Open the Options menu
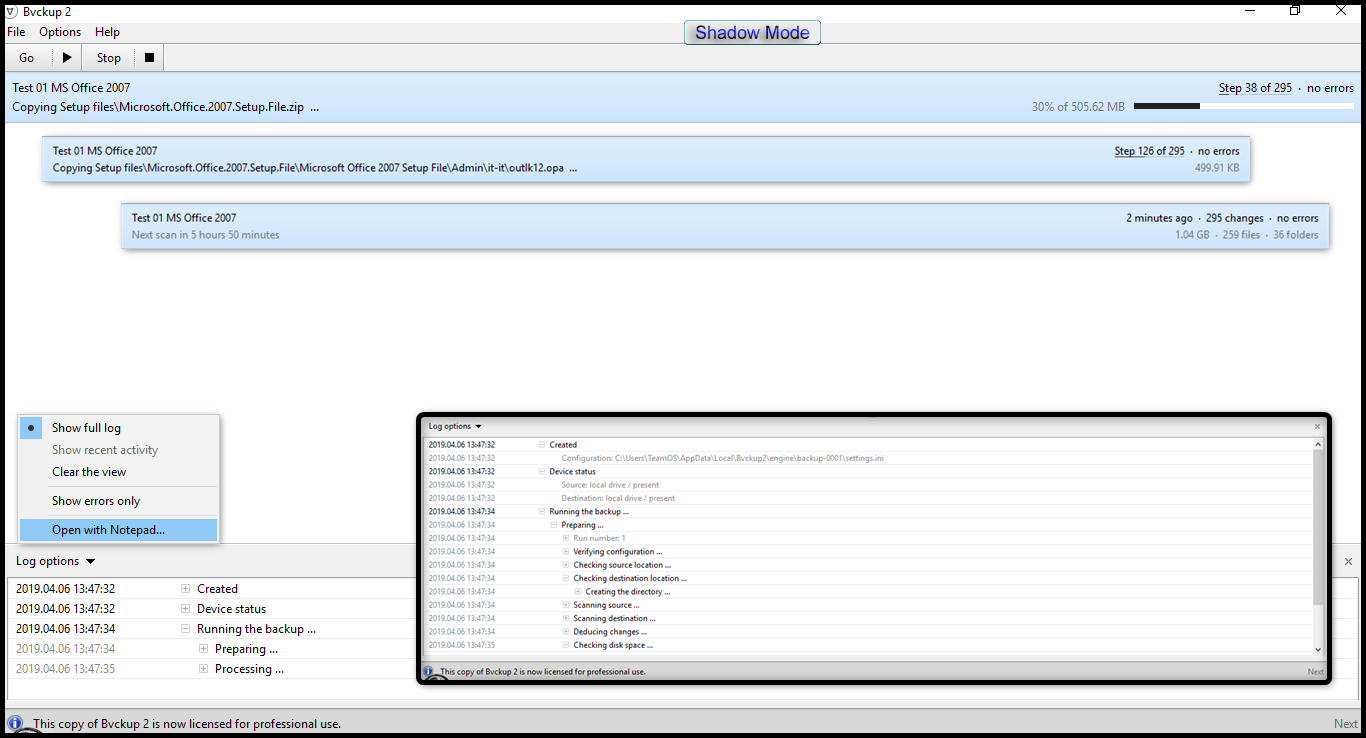 coord(60,32)
